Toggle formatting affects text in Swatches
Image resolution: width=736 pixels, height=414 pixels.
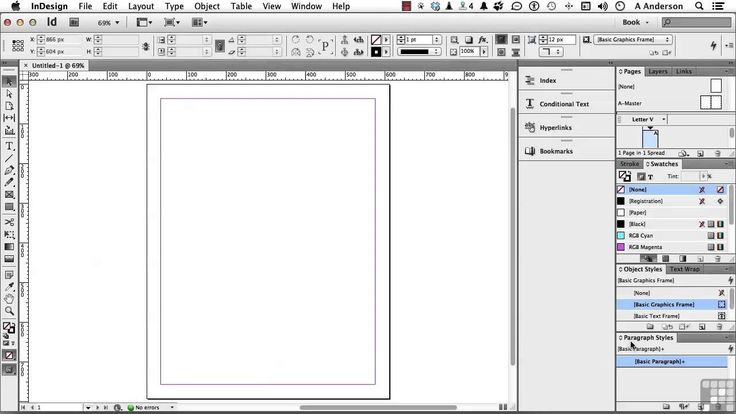coord(651,176)
